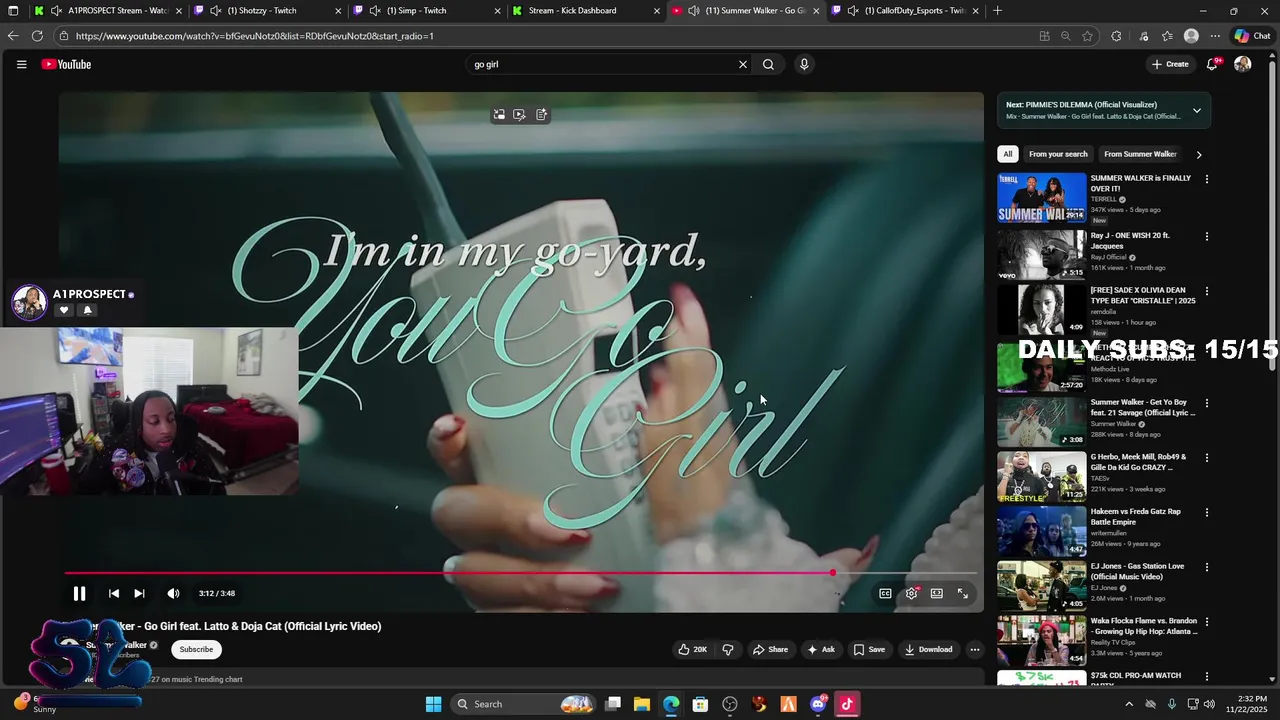The height and width of the screenshot is (720, 1280).
Task: Open options for 'Ray J - ONE WISH 20 ft.'
Action: [x=1206, y=237]
